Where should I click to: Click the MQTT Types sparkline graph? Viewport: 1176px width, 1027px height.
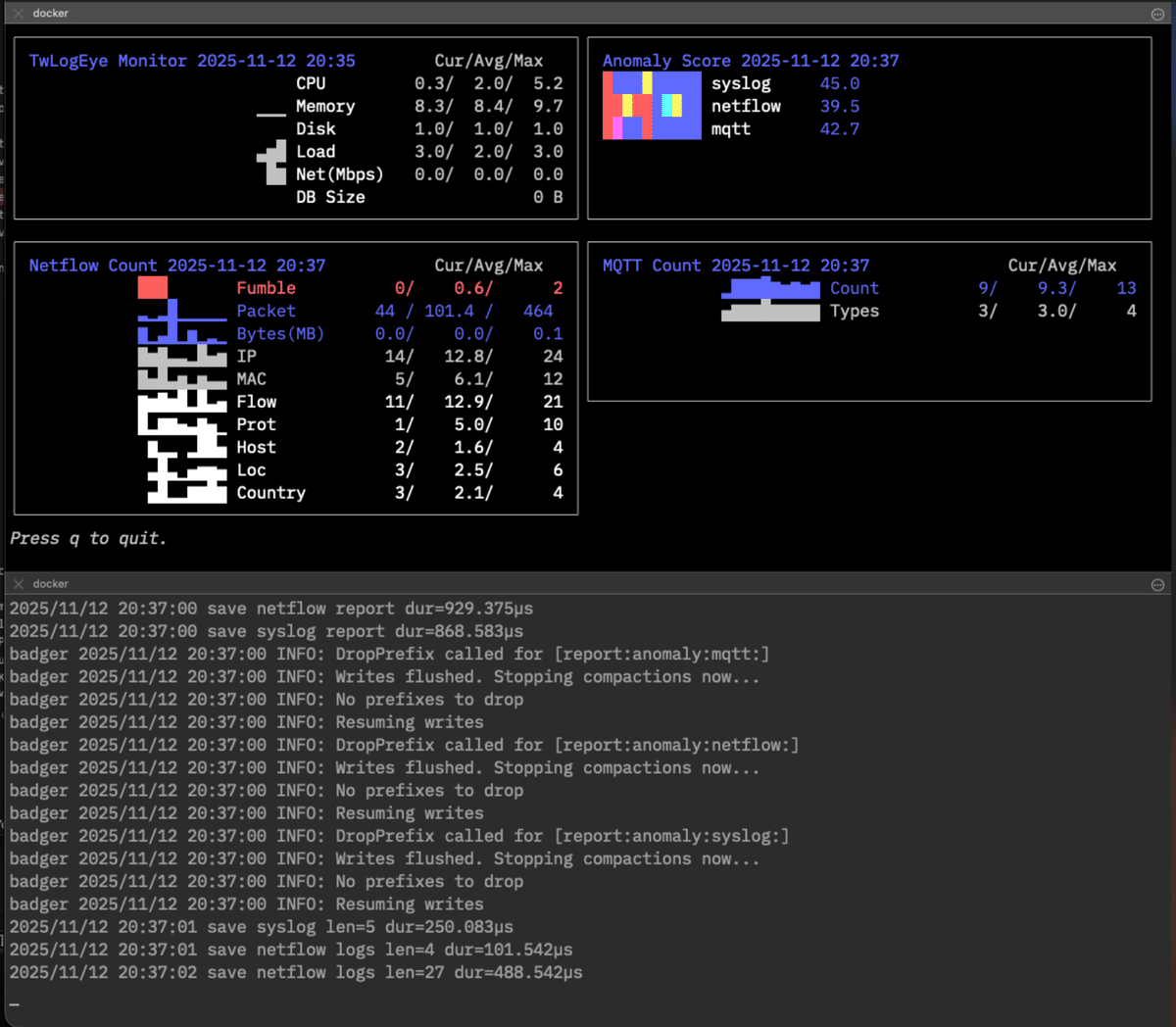(770, 311)
